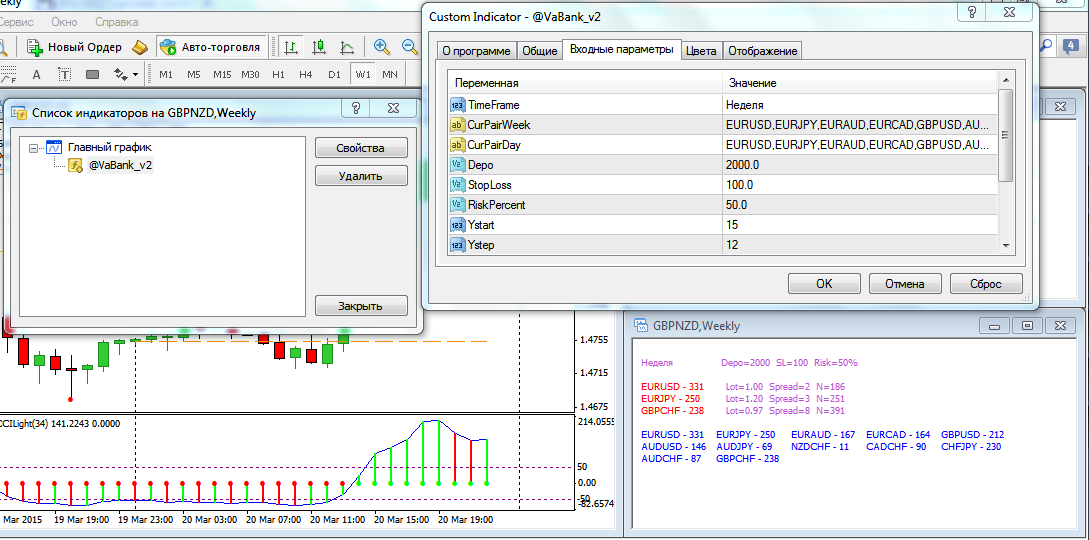This screenshot has width=1089, height=540.
Task: Switch chart to bar chart mode
Action: click(291, 47)
